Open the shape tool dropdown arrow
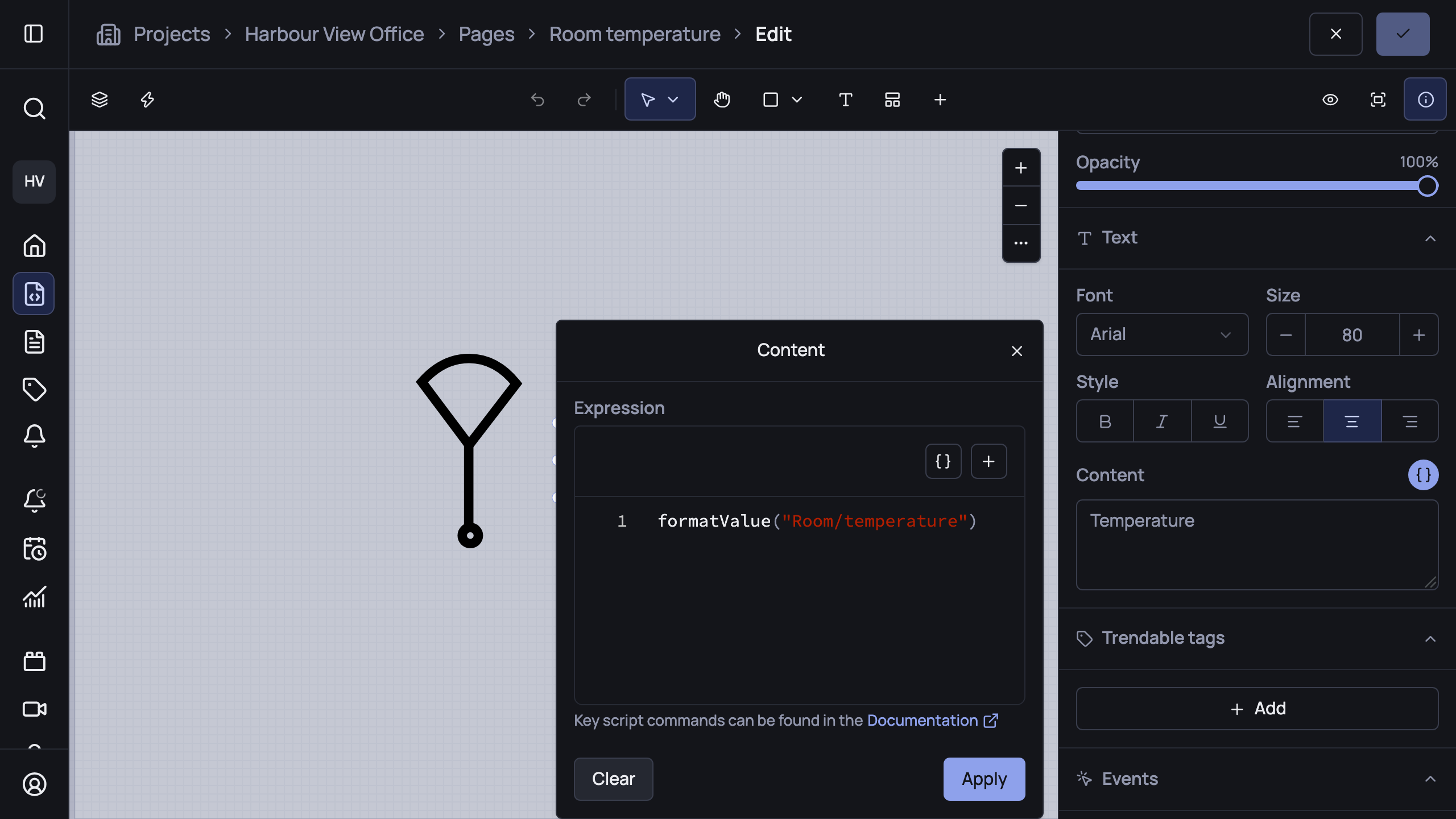This screenshot has width=1456, height=819. (797, 100)
